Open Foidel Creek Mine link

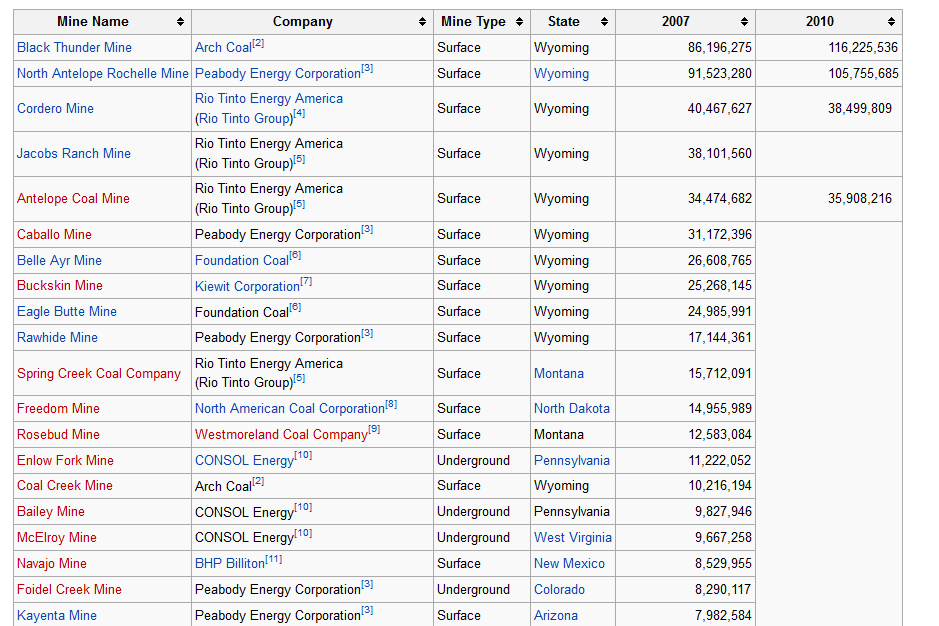pyautogui.click(x=69, y=589)
